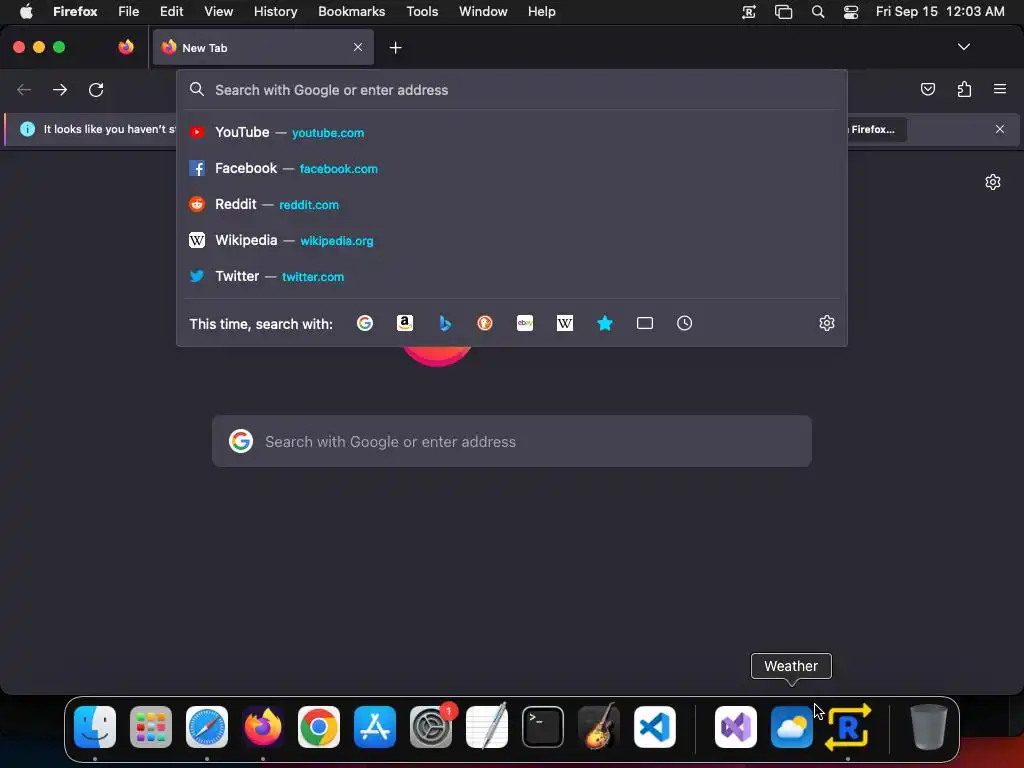1024x768 pixels.
Task: Open search settings gear in urlbar dropdown
Action: click(x=827, y=323)
